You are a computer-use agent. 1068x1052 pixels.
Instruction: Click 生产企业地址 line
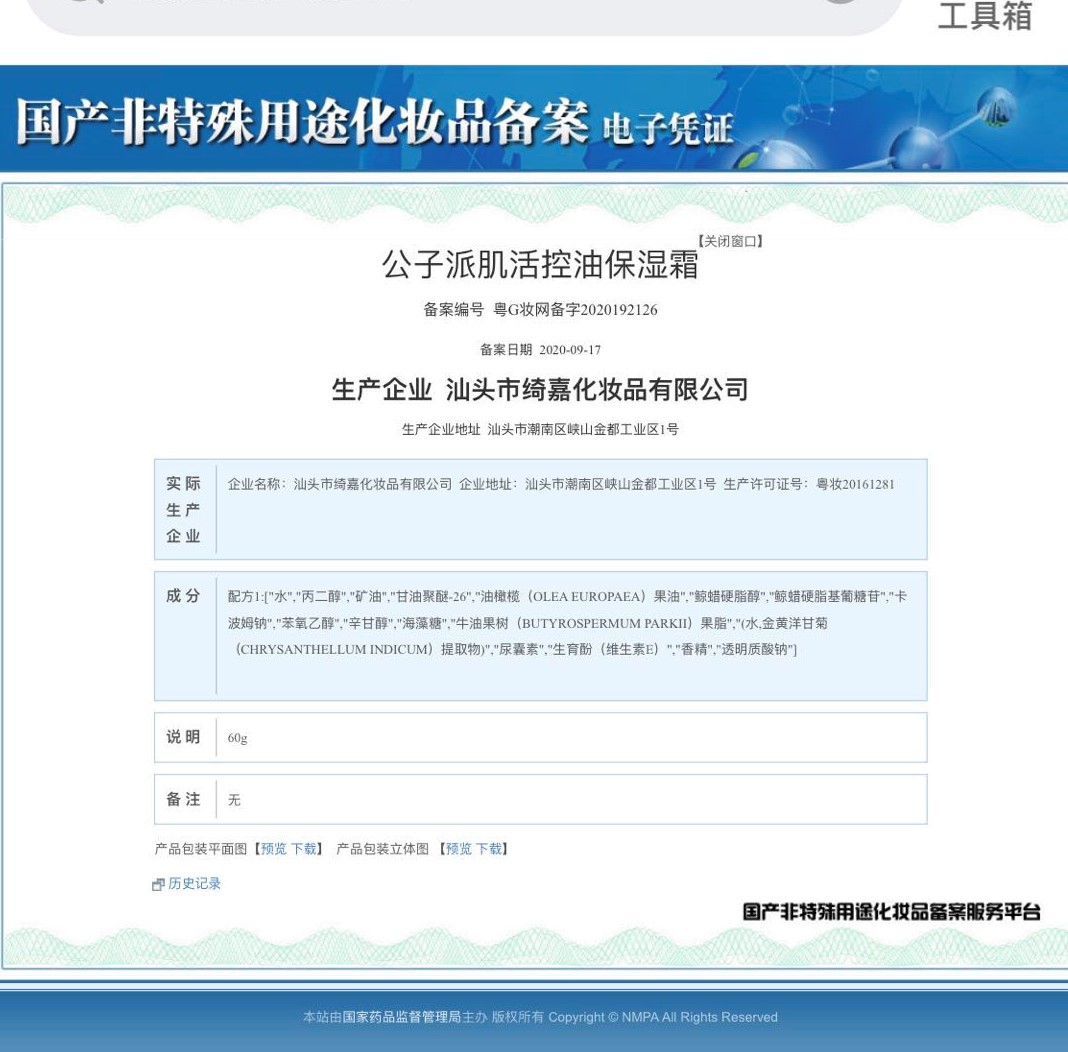tap(540, 429)
